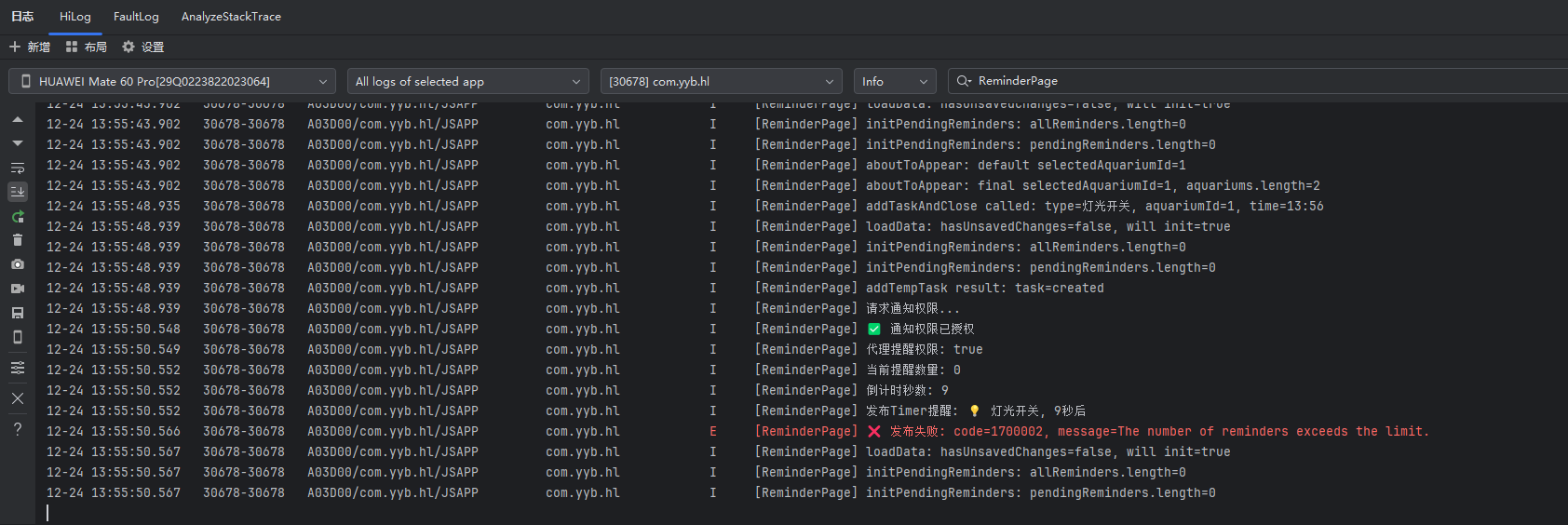
Task: Take a device screenshot with camera icon
Action: click(x=18, y=264)
